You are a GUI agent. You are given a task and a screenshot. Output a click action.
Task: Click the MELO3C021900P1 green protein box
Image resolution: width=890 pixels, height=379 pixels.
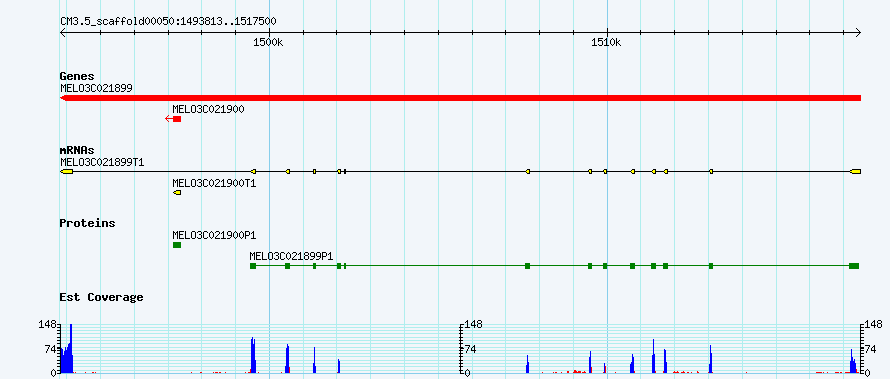pos(177,245)
